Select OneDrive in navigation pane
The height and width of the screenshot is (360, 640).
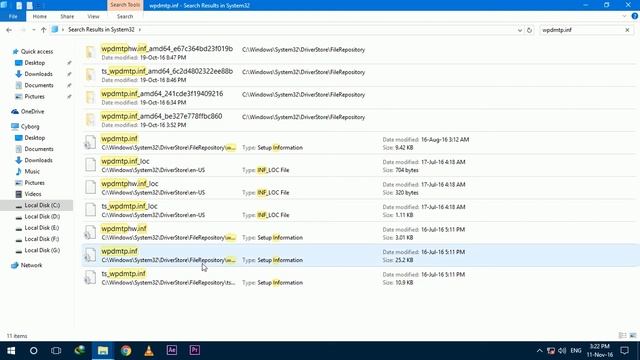(x=28, y=111)
